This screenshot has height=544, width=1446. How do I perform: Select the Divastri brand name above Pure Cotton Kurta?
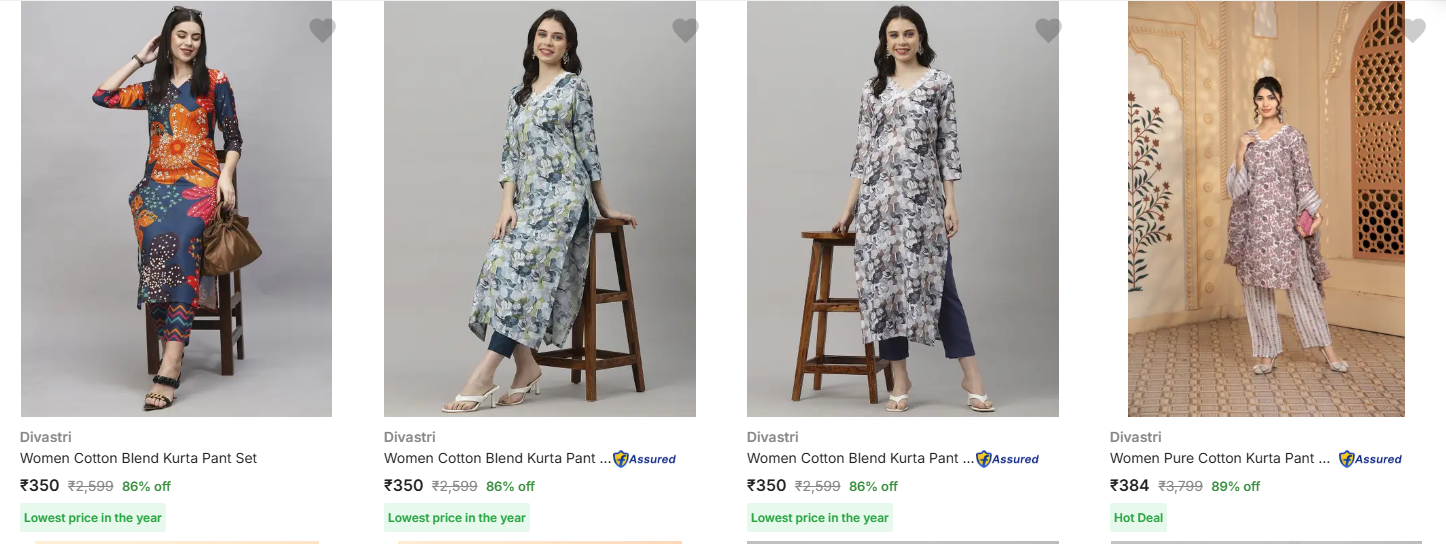1135,437
